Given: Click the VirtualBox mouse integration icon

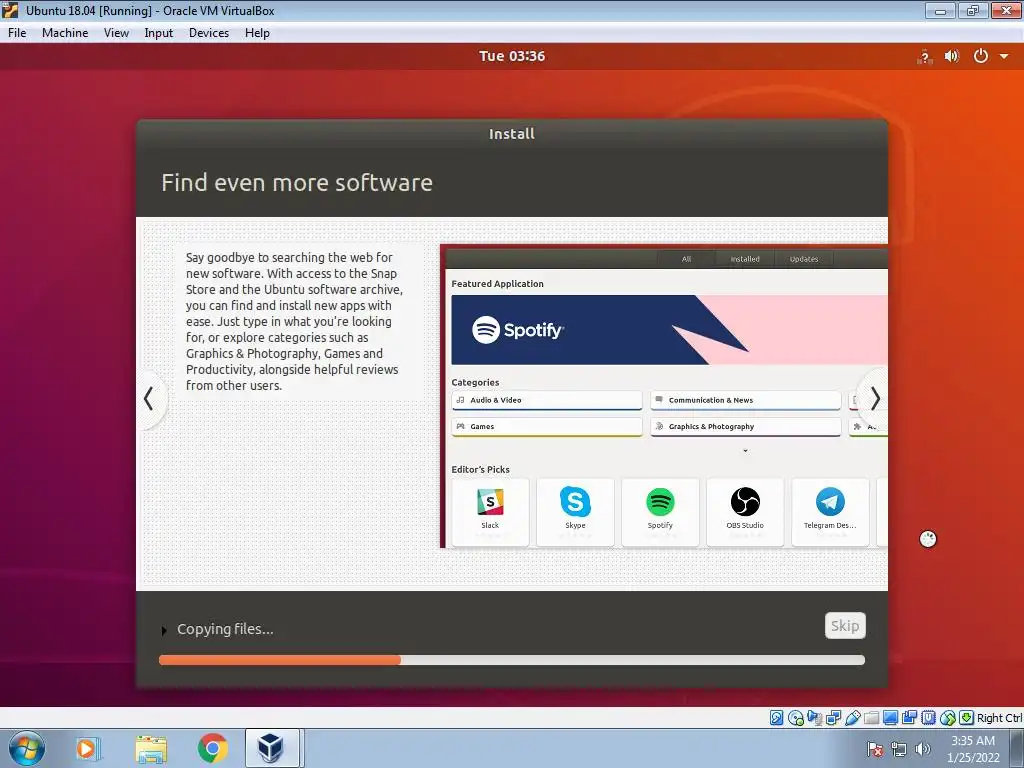Looking at the screenshot, I should 948,718.
